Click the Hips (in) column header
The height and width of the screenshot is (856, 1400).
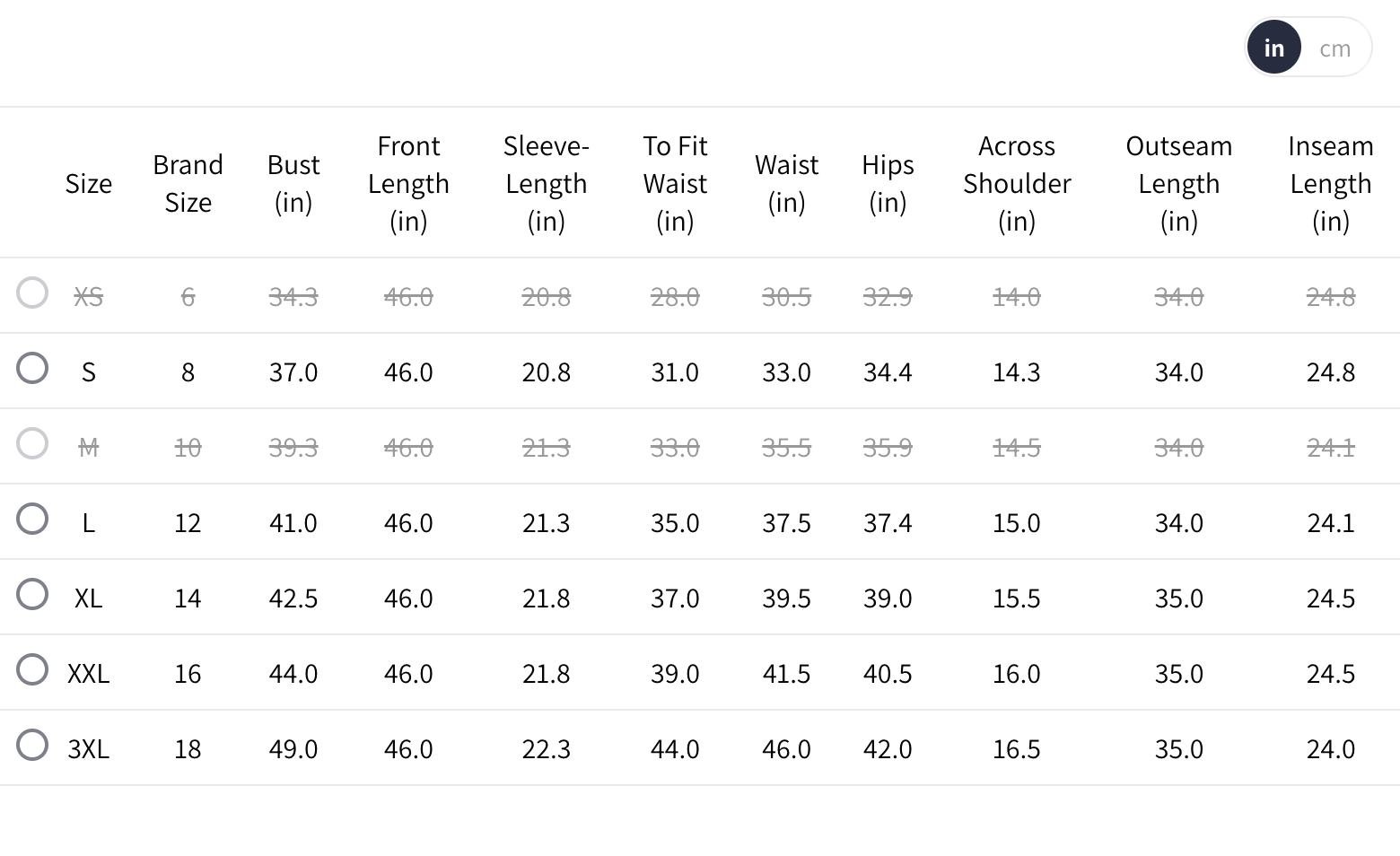[x=888, y=183]
